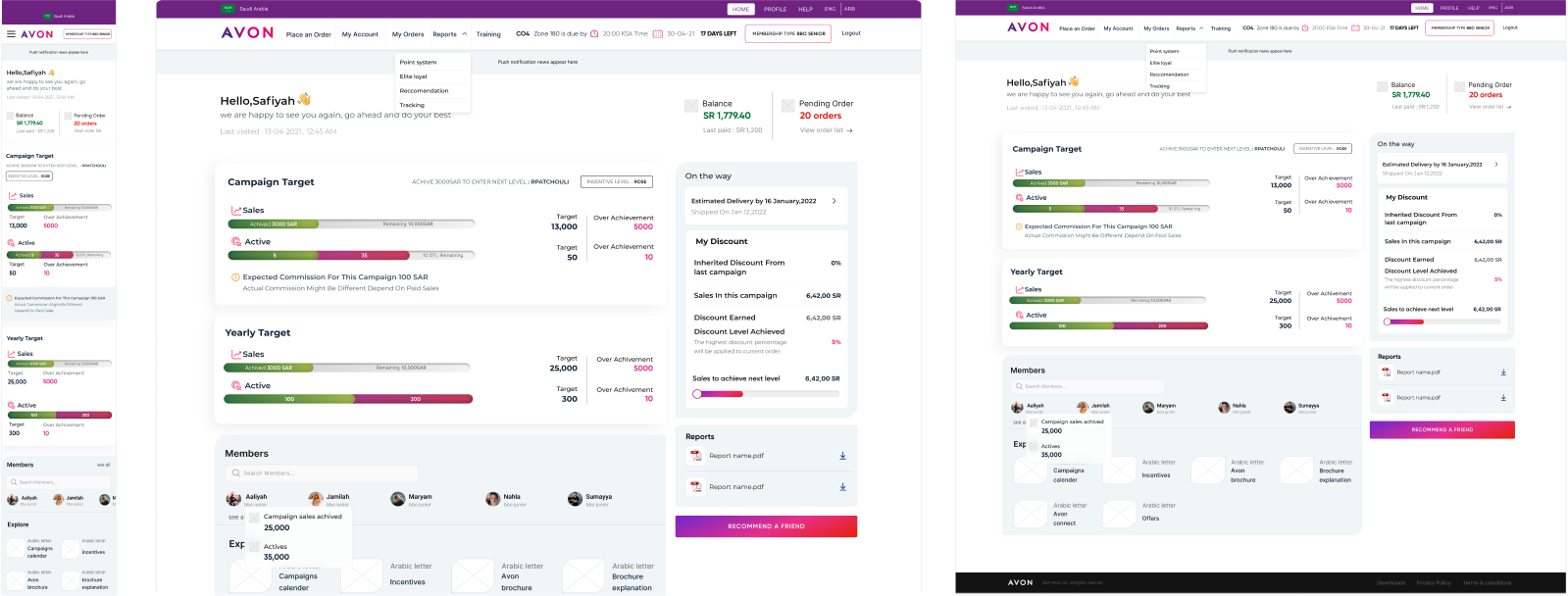Open Nahla's avatar in the center mockup Members
Image resolution: width=1568 pixels, height=596 pixels.
[493, 499]
